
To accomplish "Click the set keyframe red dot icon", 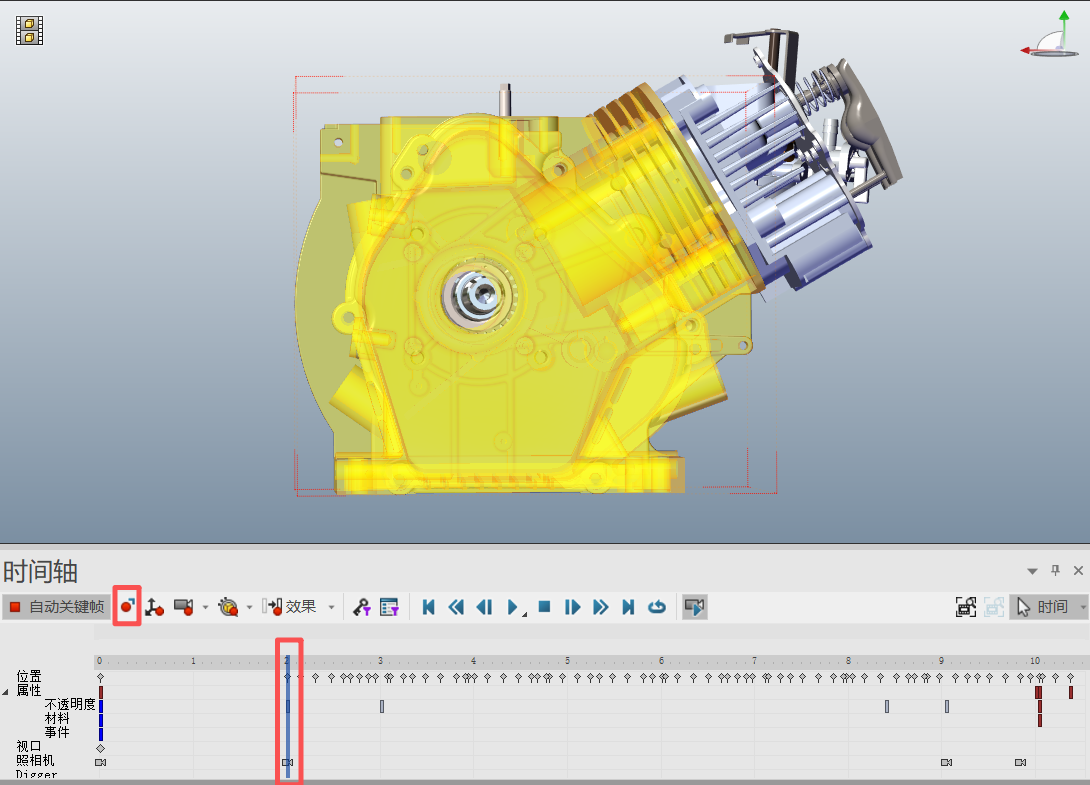I will click(x=127, y=606).
